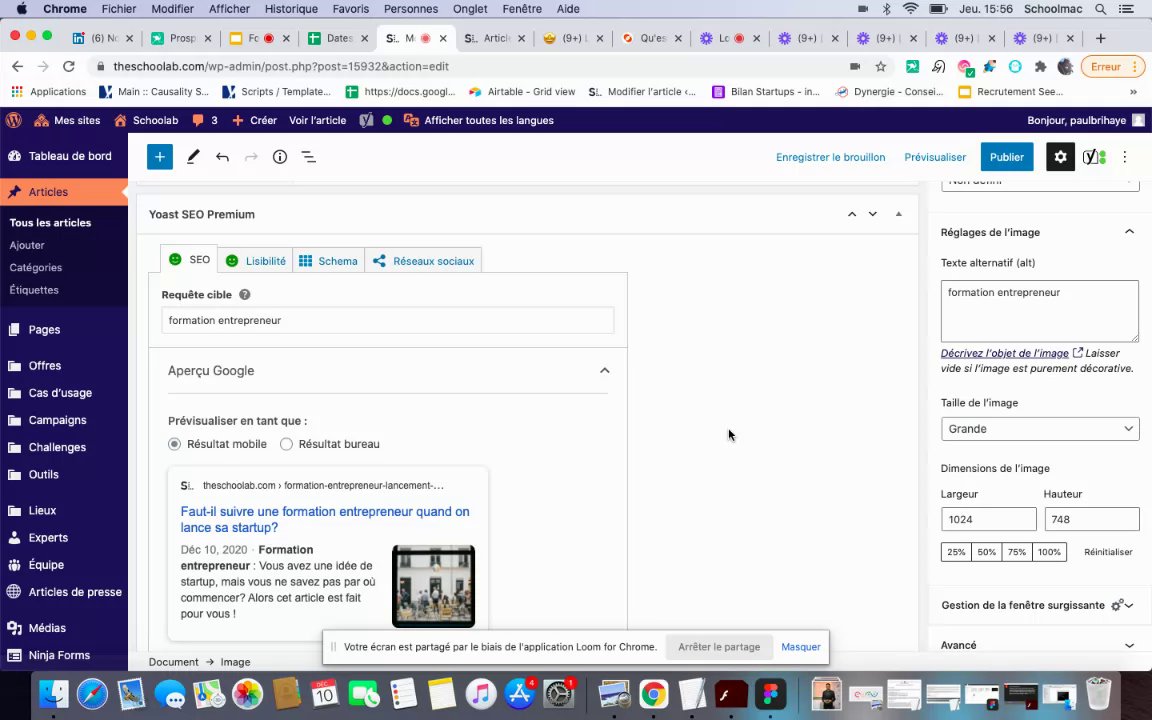This screenshot has height=720, width=1152.
Task: Collapse the Aperçu Google section
Action: 605,370
